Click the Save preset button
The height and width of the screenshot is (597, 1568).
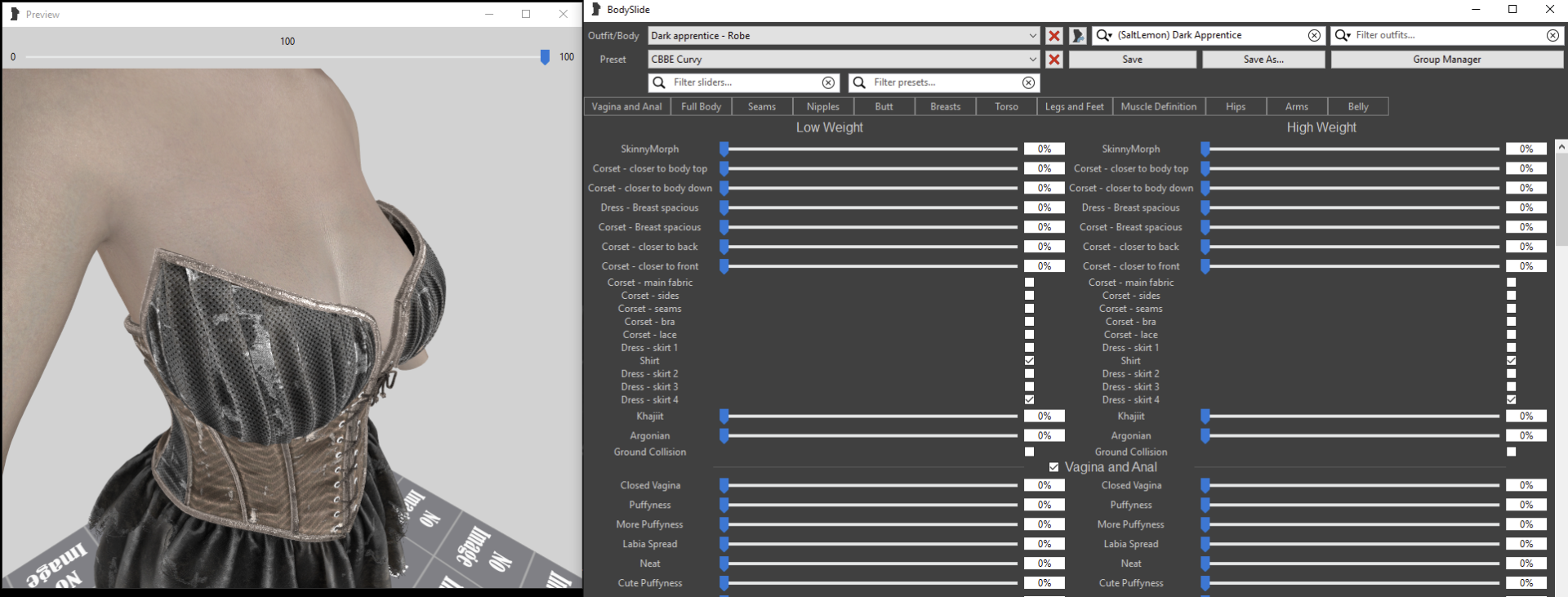point(1133,60)
